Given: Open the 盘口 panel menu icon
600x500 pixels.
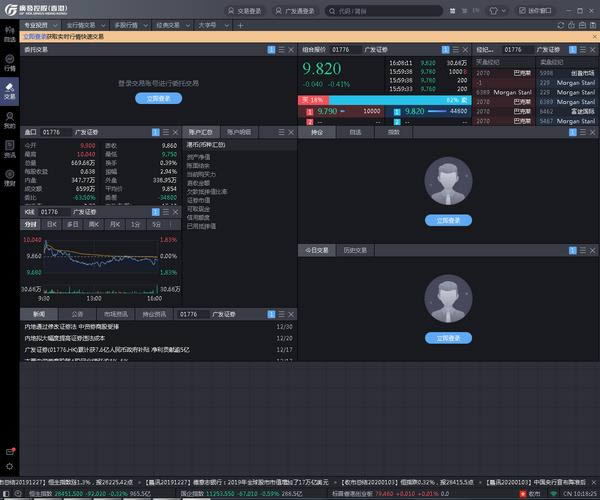Looking at the screenshot, I should 166,132.
